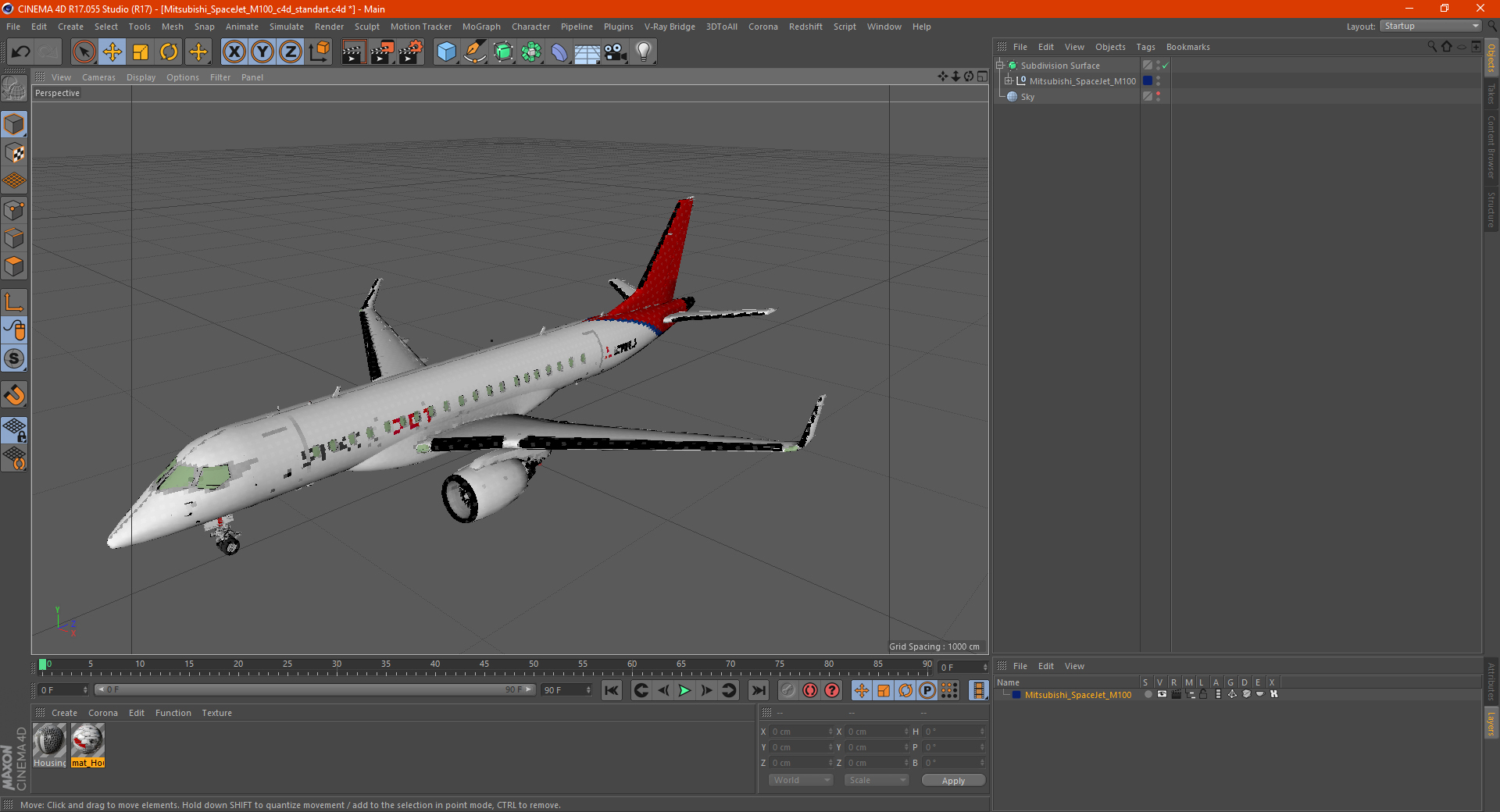Viewport: 1500px width, 812px height.
Task: Toggle Subdivision Surface green enable checkmark
Action: tap(1165, 66)
